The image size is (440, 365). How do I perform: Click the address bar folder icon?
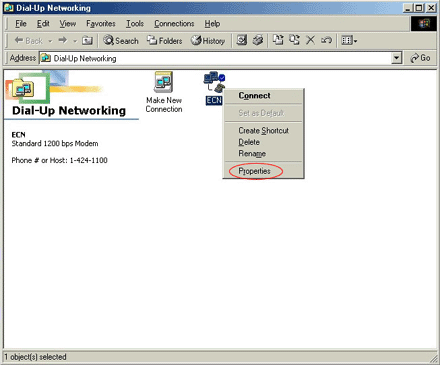(x=46, y=58)
